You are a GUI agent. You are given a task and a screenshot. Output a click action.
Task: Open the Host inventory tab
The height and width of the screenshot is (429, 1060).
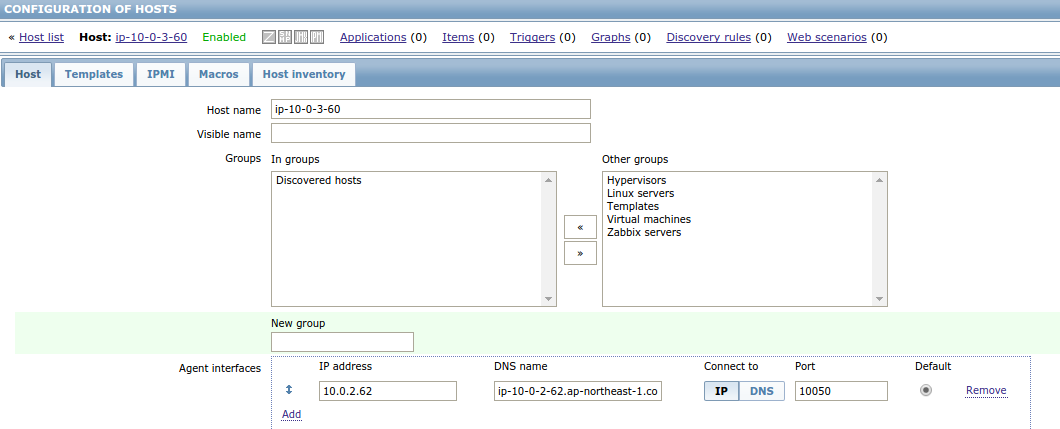[x=304, y=74]
